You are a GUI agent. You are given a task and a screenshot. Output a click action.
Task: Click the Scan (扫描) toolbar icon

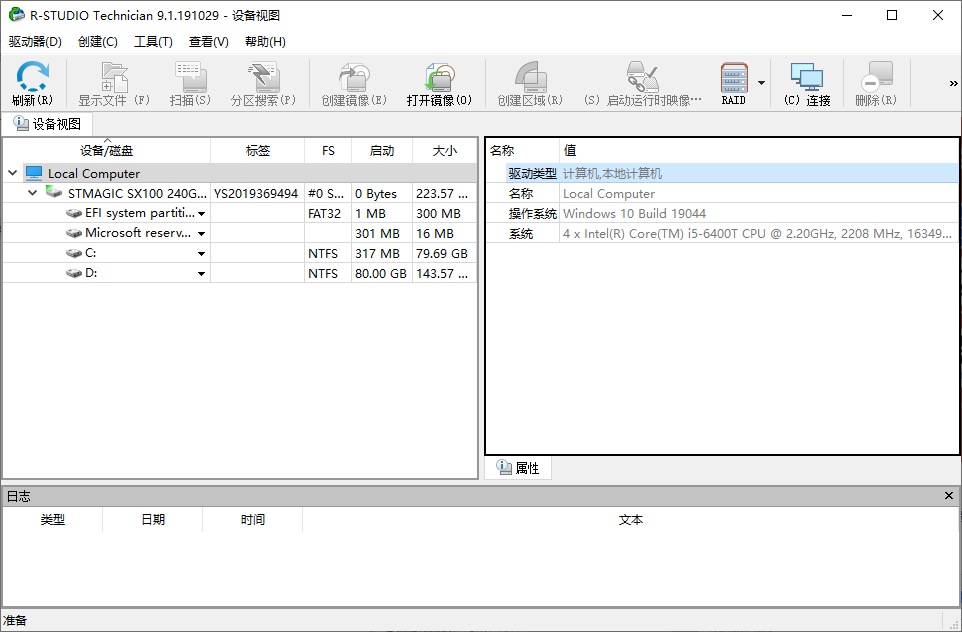[190, 77]
